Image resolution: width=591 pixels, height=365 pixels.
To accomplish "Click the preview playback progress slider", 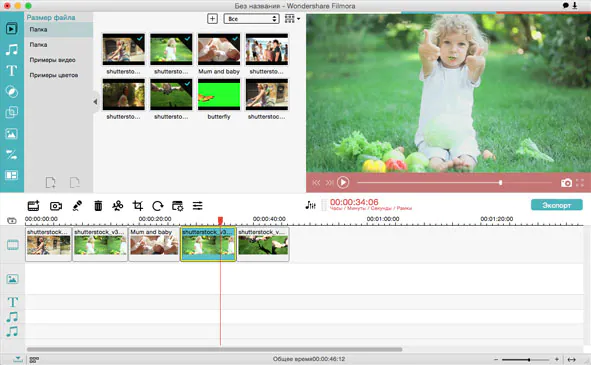I will (x=455, y=183).
